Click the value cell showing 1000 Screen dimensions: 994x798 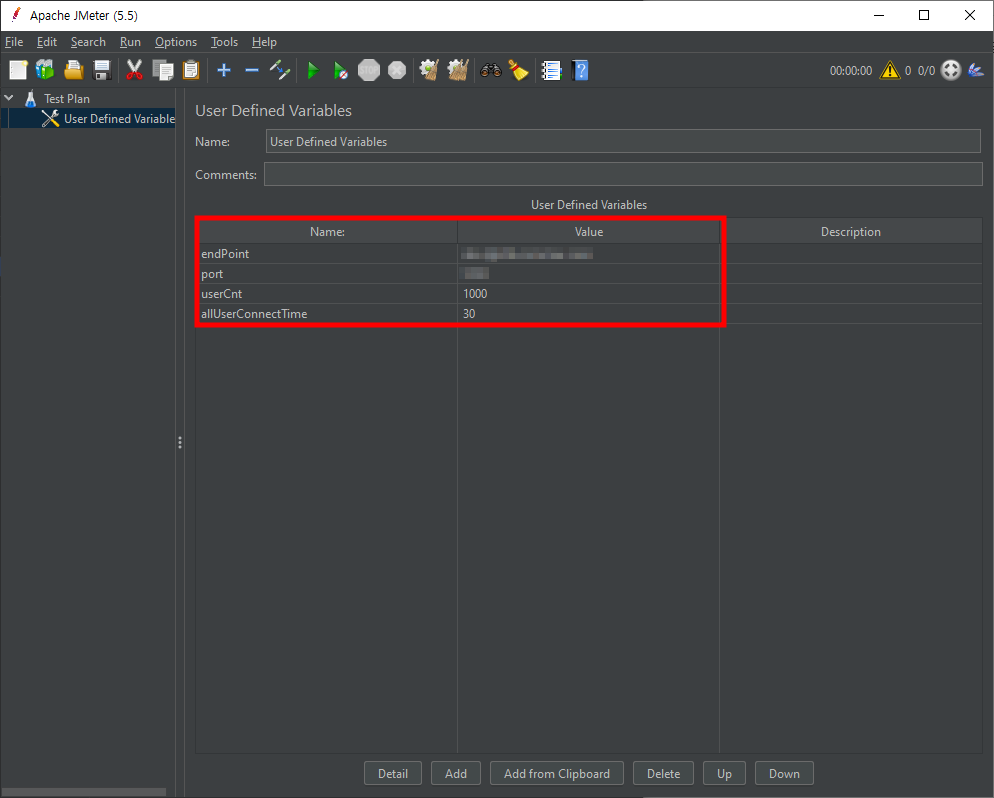pos(589,293)
